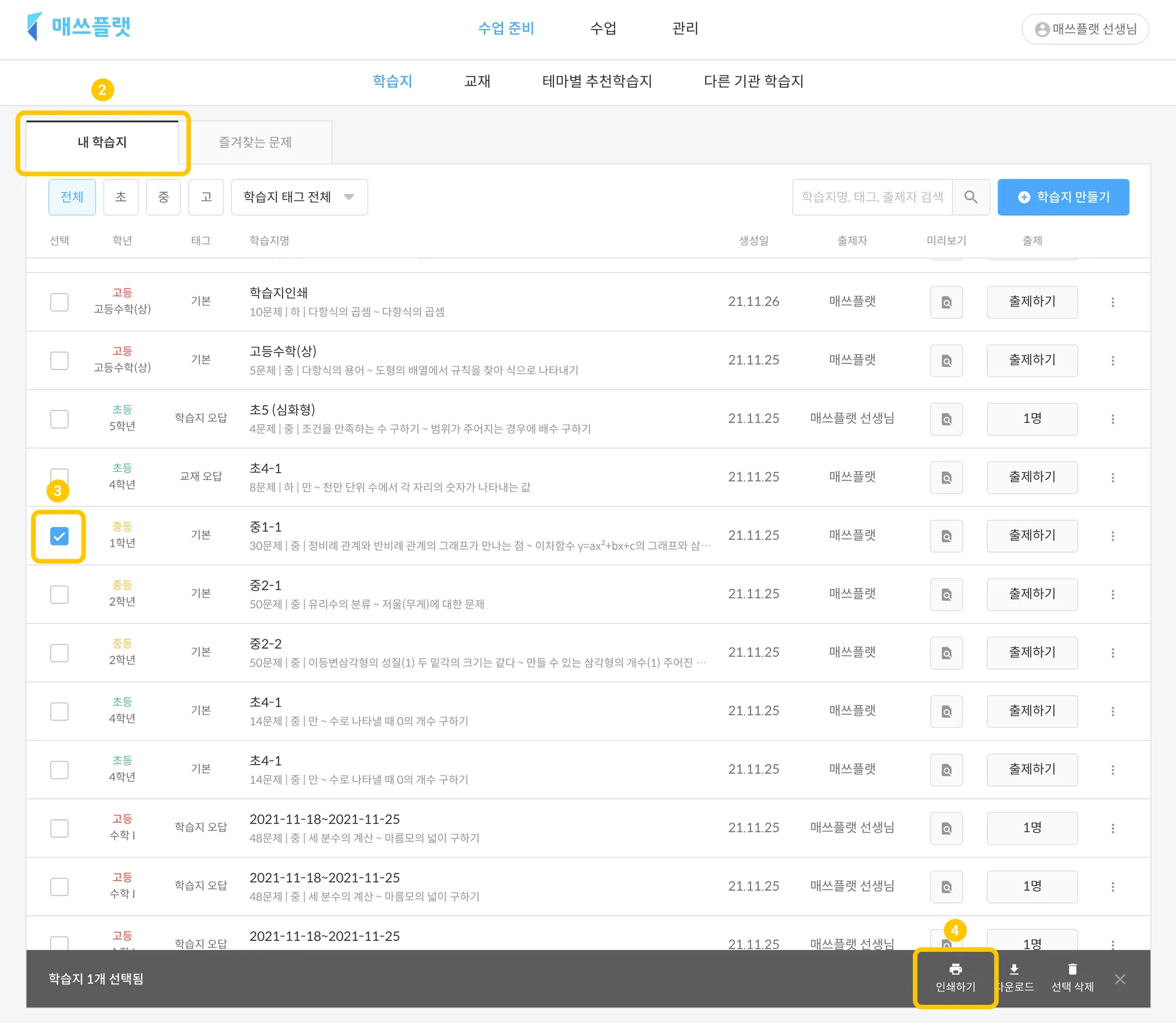Click the worksheet search input field
The height and width of the screenshot is (1023, 1176).
(872, 197)
